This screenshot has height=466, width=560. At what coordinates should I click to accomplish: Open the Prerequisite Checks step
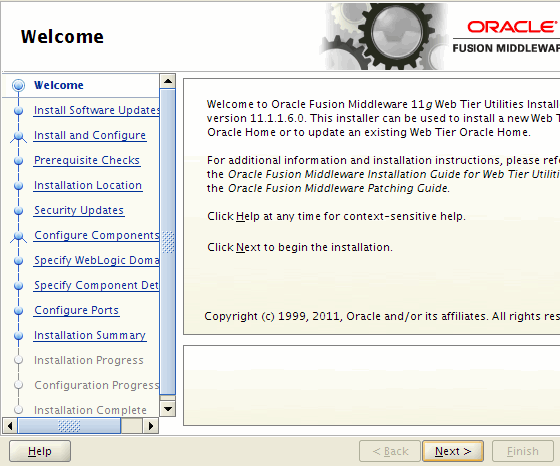pyautogui.click(x=87, y=160)
